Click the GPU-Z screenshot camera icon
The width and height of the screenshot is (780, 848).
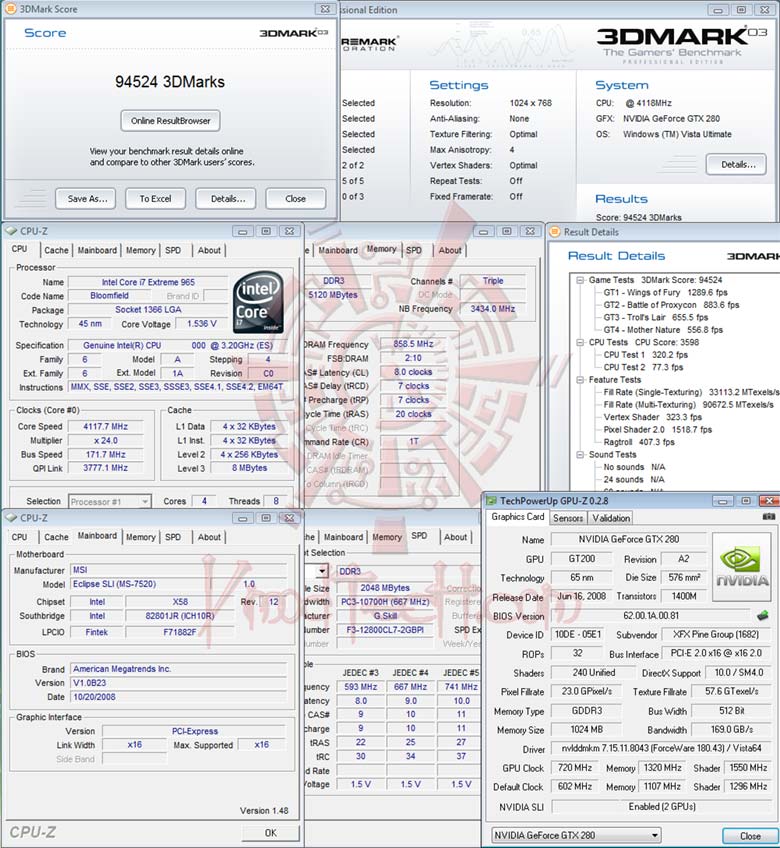768,517
